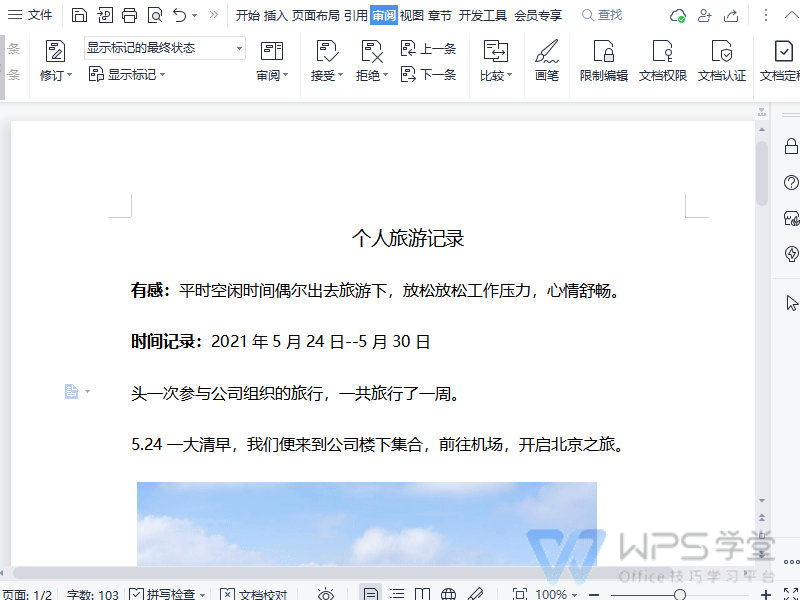This screenshot has height=600, width=800.
Task: Go to Next change (下一条)
Action: click(428, 74)
